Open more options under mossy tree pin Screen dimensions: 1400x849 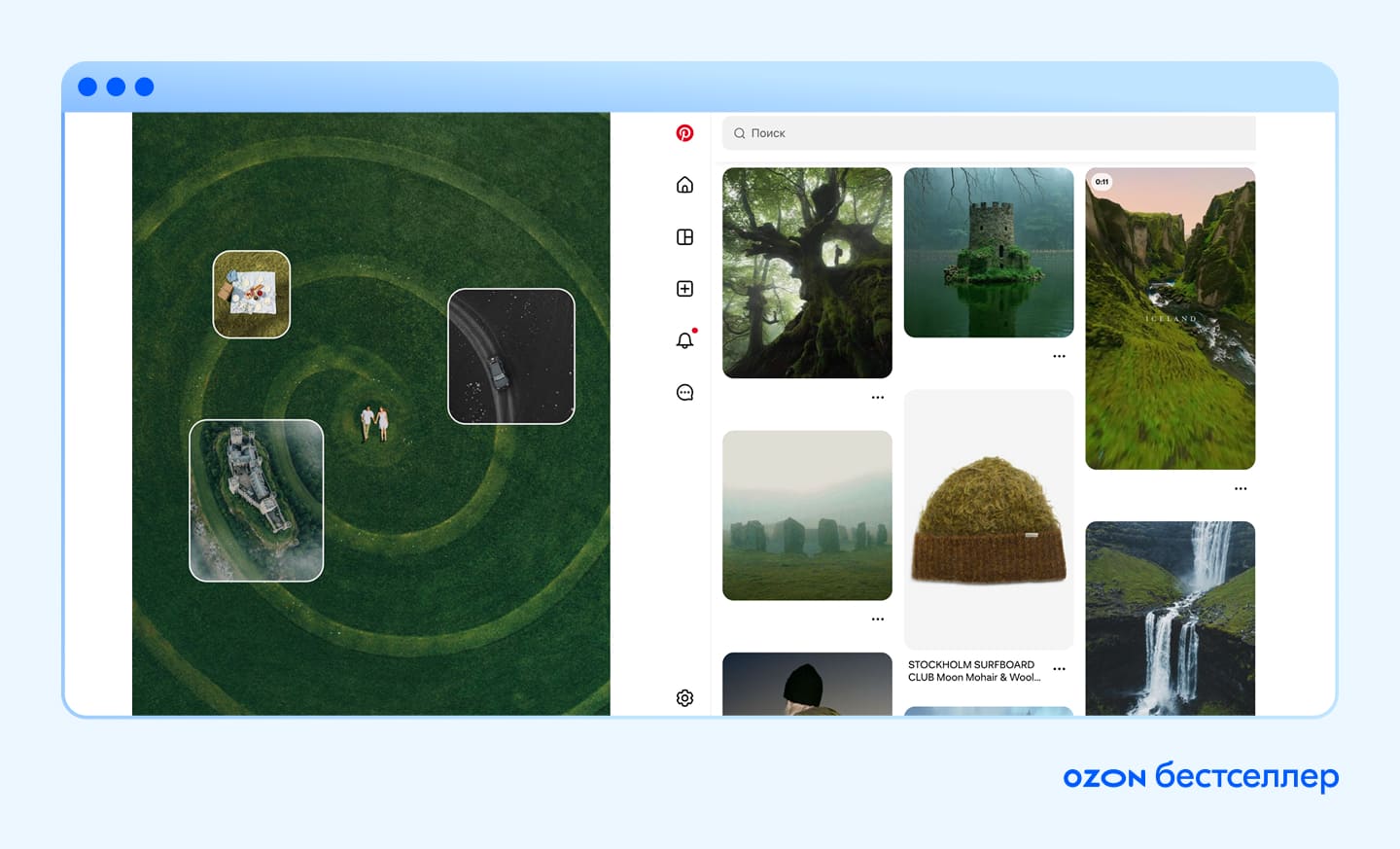point(878,397)
